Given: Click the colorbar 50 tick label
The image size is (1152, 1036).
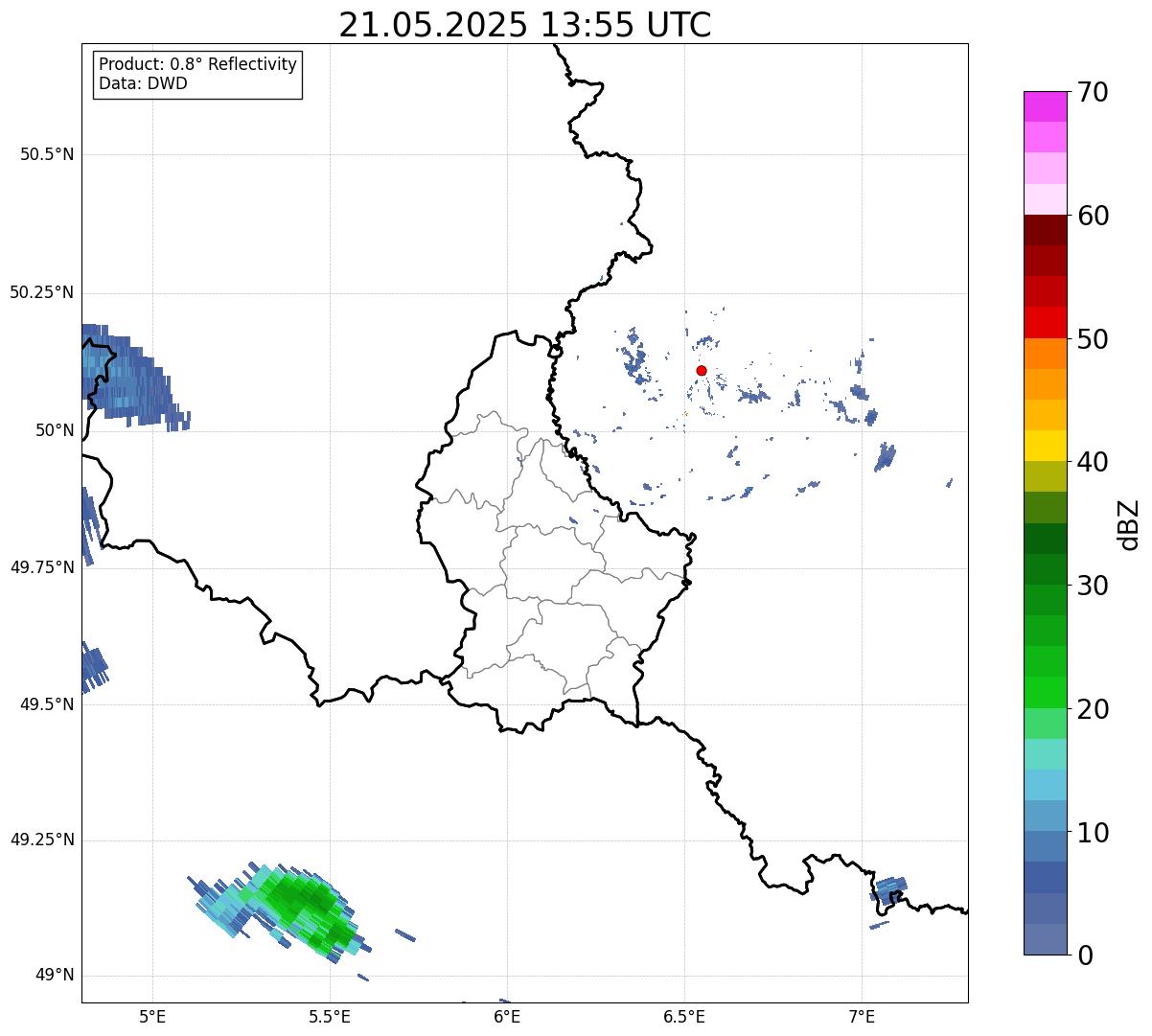Looking at the screenshot, I should [x=1094, y=339].
